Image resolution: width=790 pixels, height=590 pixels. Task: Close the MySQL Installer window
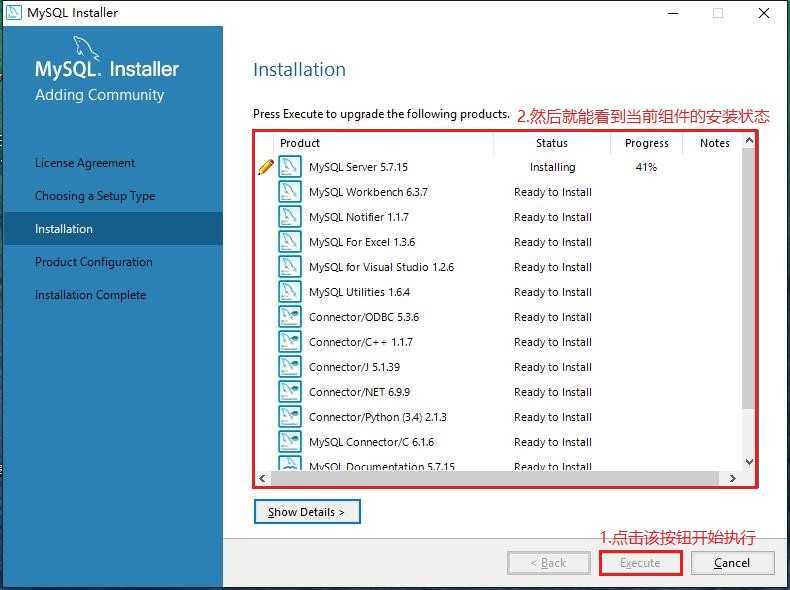764,13
